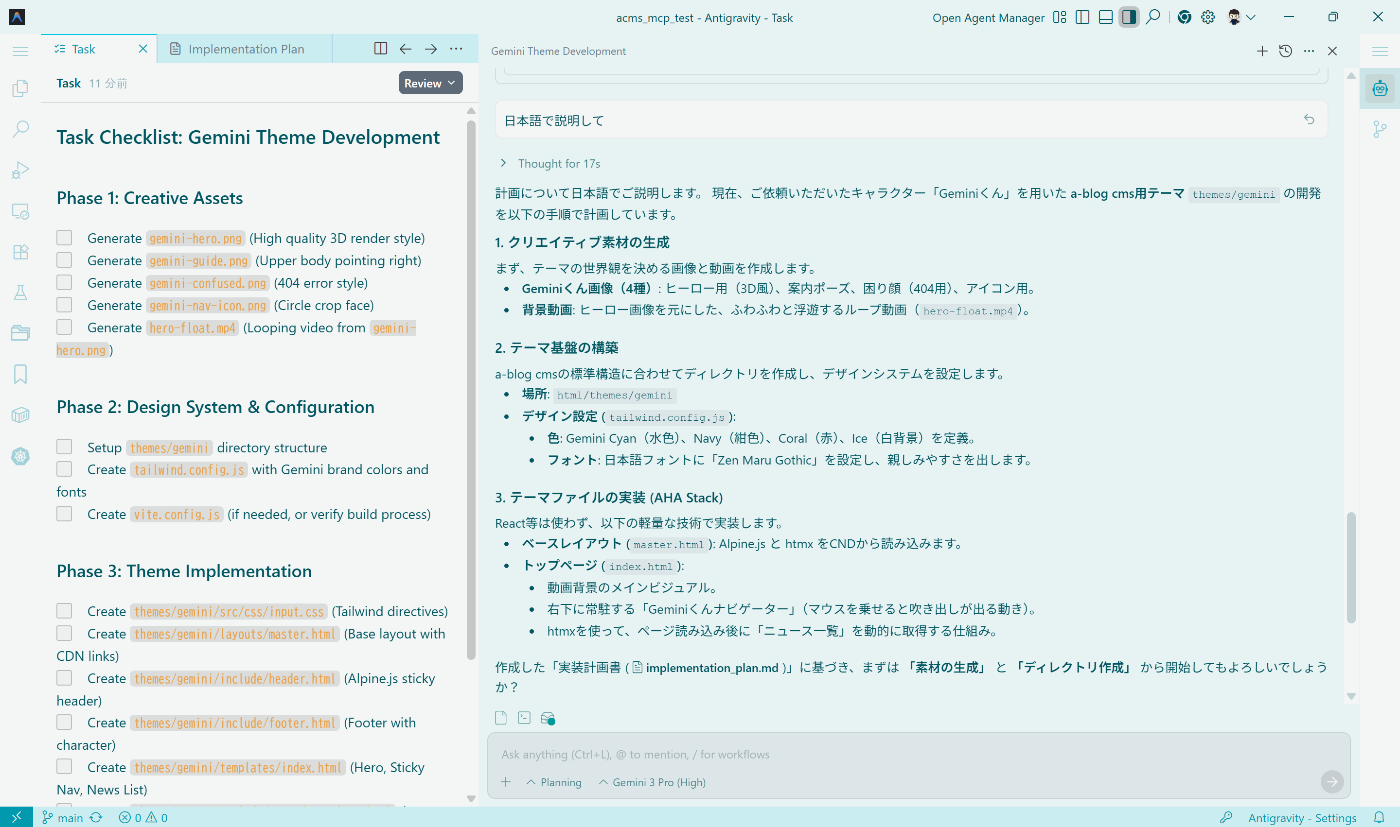Check the Generate hero-float.mp4 task
The height and width of the screenshot is (827, 1400).
point(64,327)
